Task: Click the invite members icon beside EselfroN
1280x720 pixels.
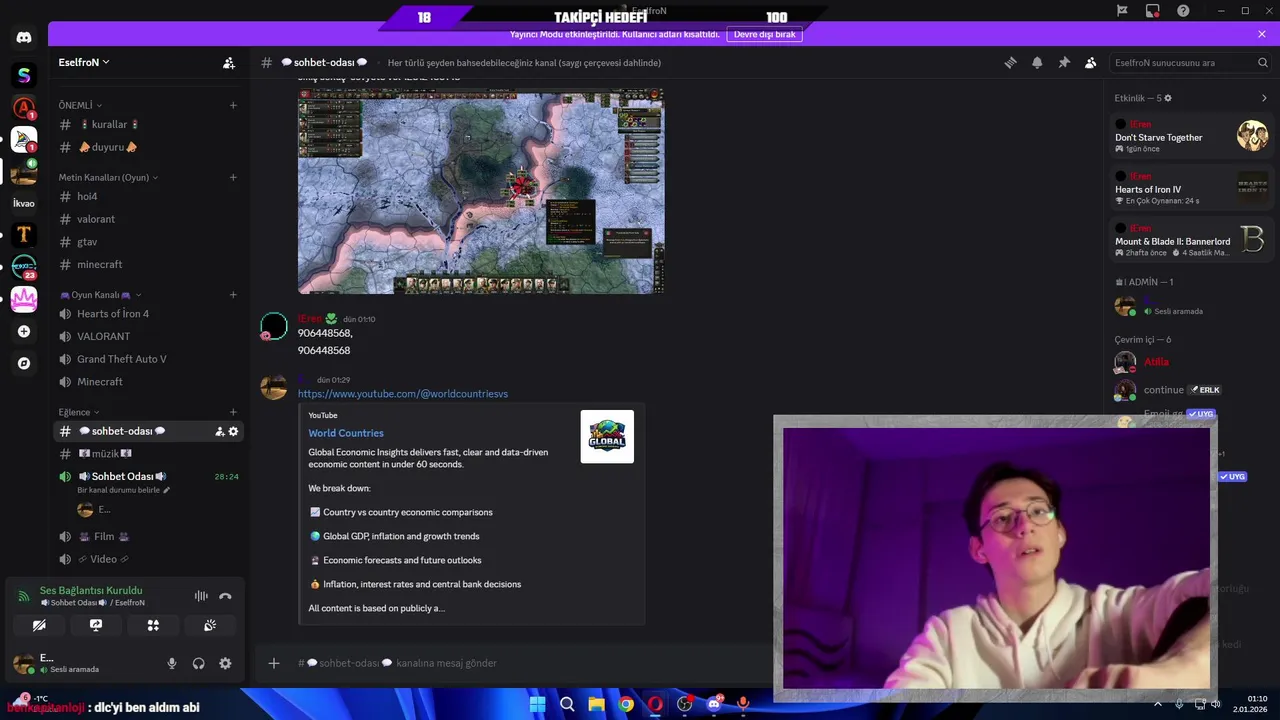Action: [x=229, y=63]
